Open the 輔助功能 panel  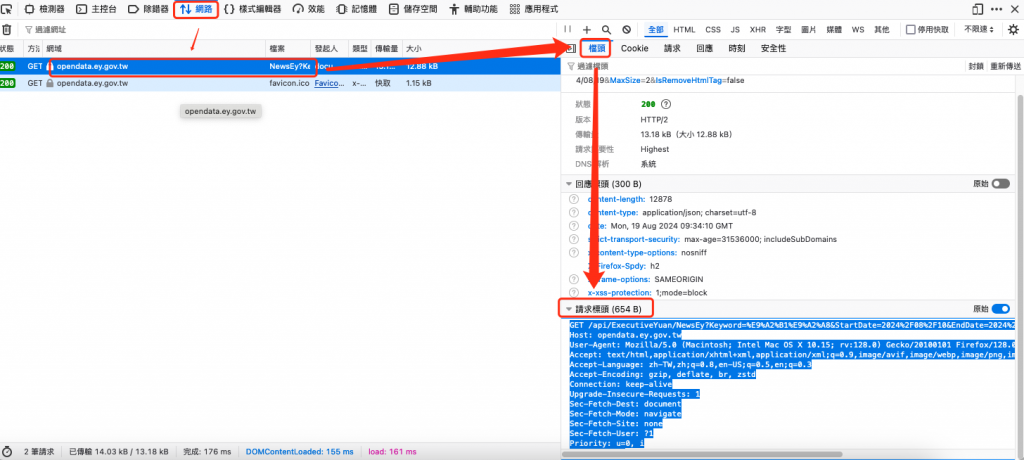pyautogui.click(x=473, y=9)
